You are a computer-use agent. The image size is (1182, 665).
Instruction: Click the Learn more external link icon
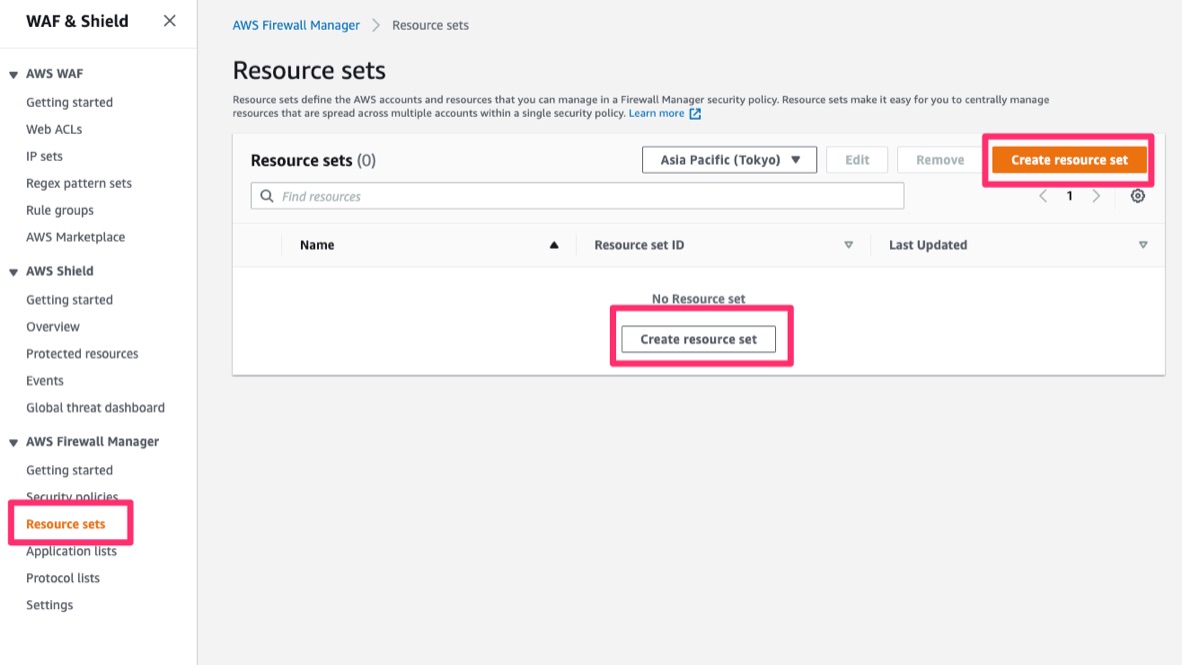point(695,114)
